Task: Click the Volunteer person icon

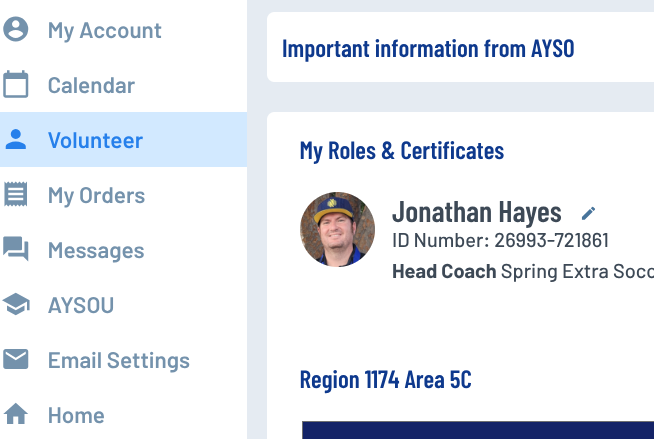Action: pos(16,140)
